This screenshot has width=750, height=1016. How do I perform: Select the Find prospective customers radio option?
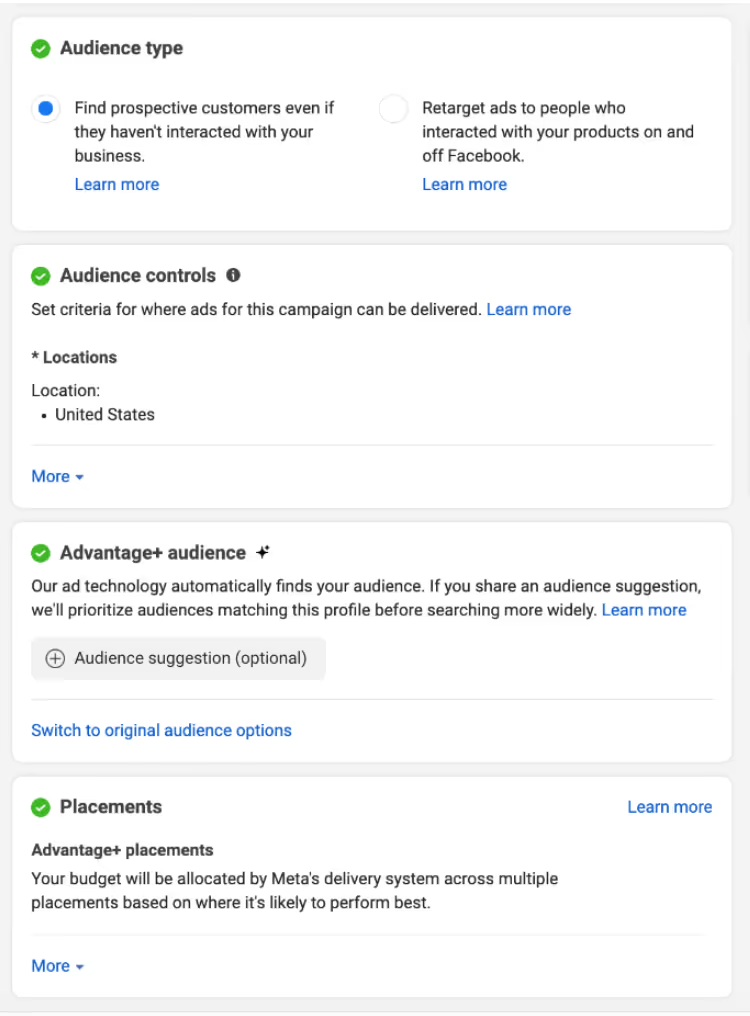click(45, 109)
